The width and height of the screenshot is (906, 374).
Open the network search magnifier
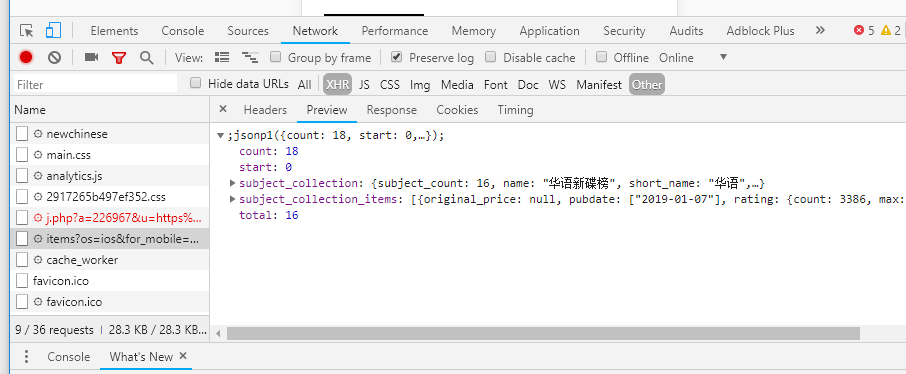pos(147,57)
